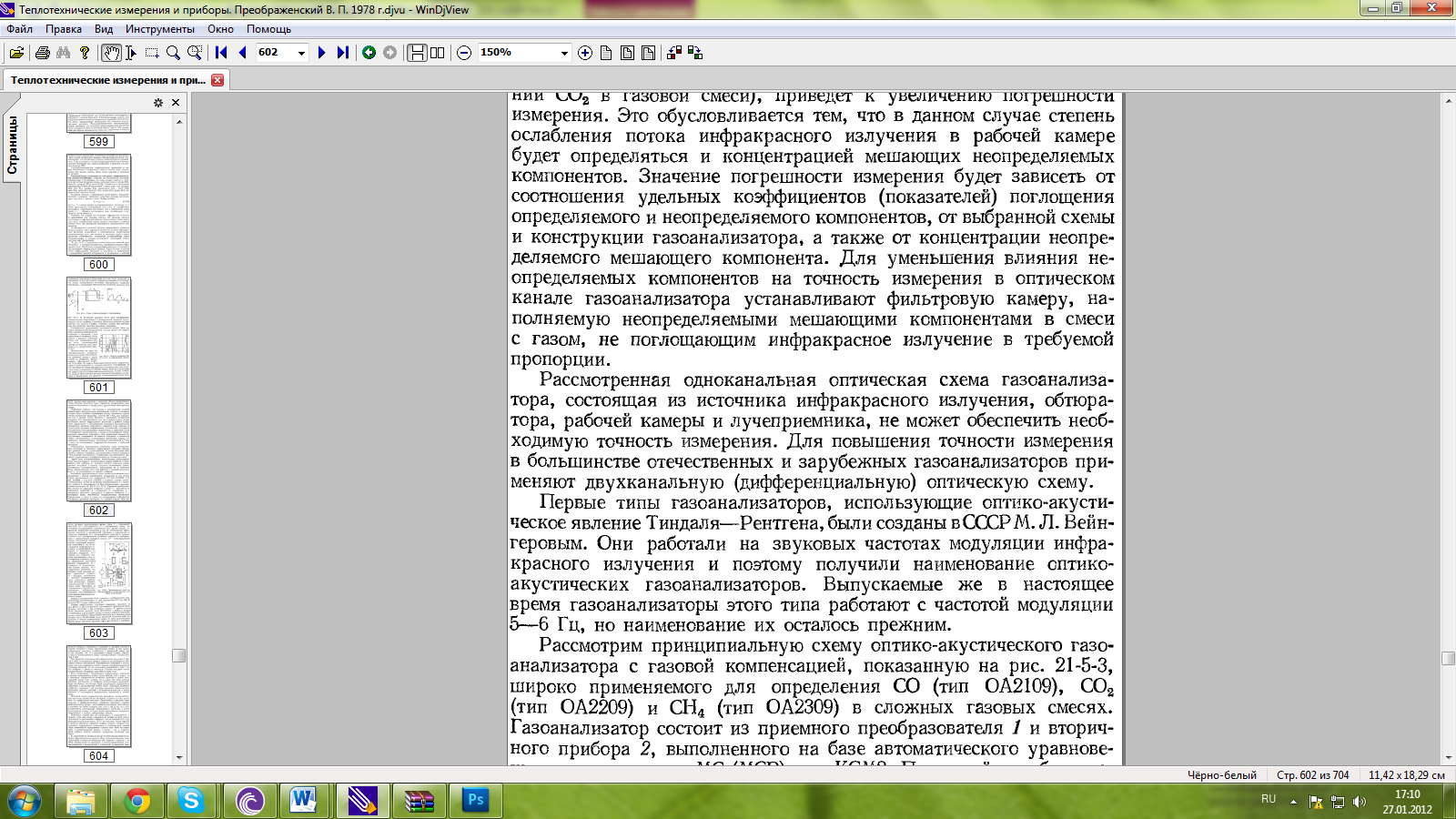Select the Hand drag tool

coord(111,53)
